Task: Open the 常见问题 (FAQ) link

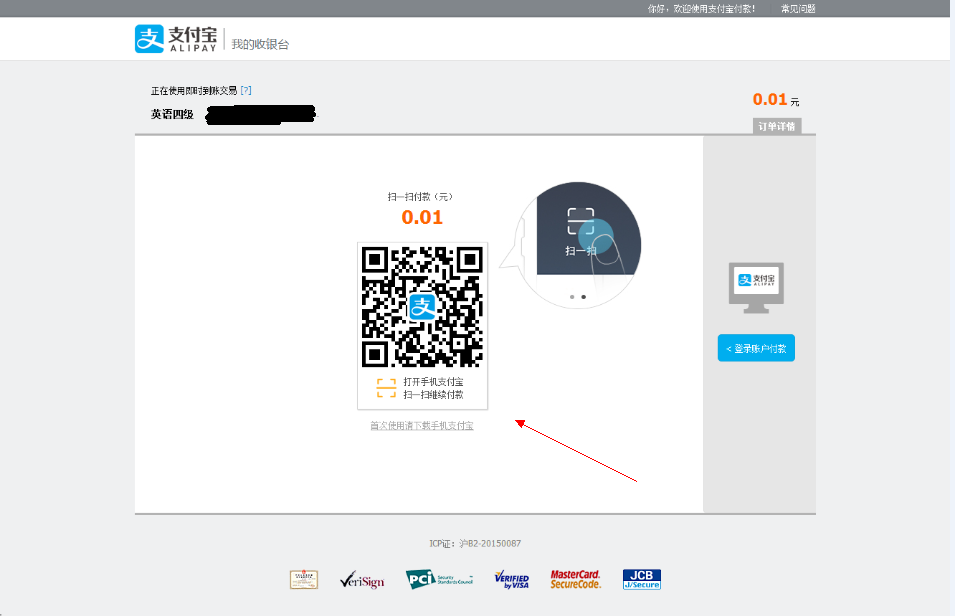Action: [798, 8]
